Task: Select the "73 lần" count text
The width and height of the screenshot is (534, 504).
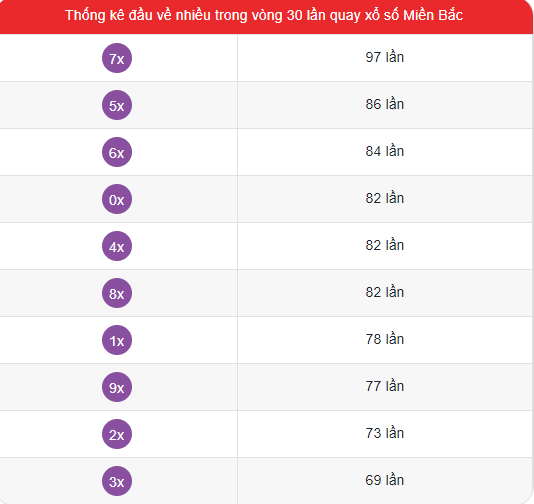Action: click(384, 433)
